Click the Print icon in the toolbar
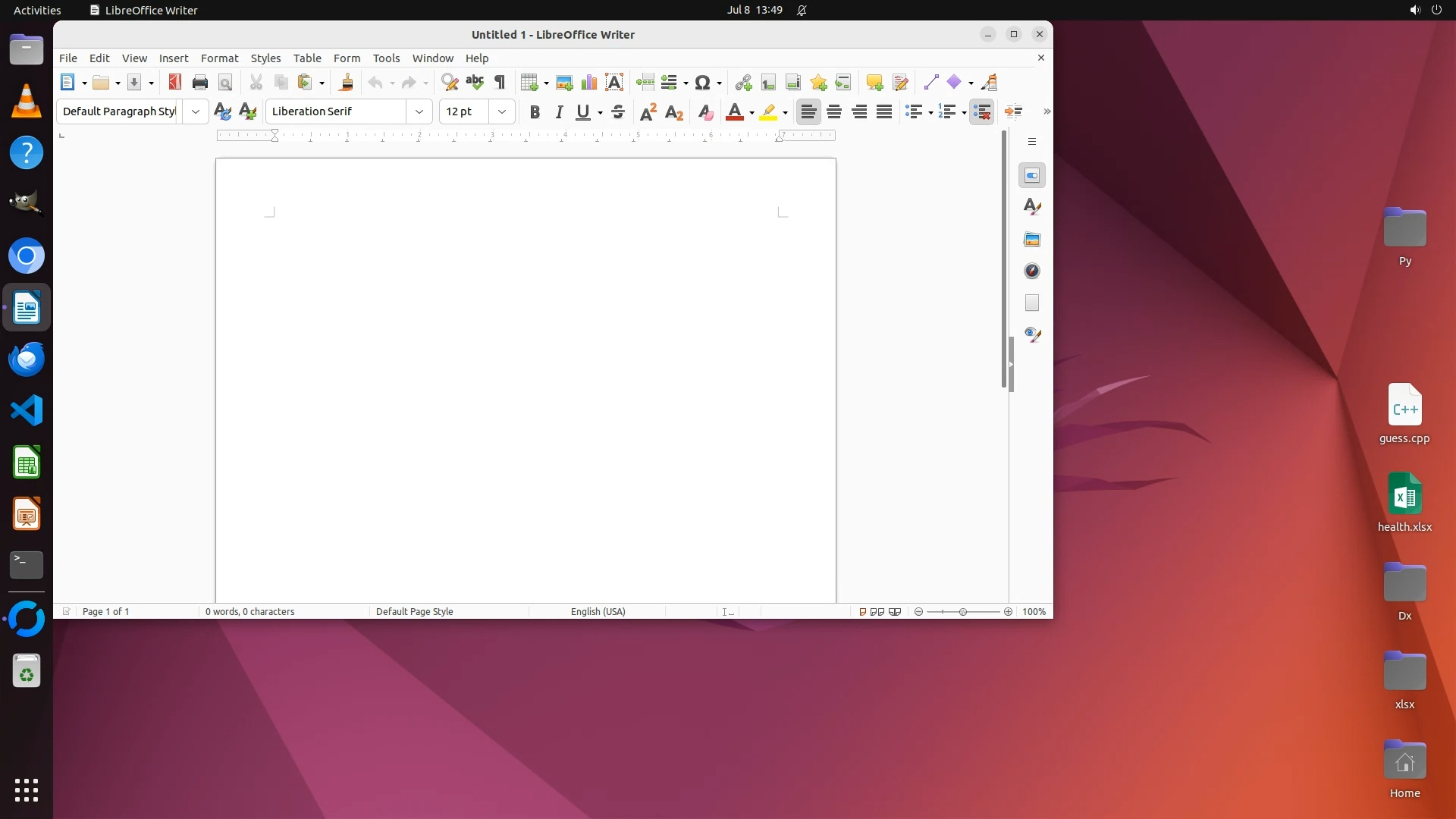This screenshot has height=819, width=1456. pos(200,83)
